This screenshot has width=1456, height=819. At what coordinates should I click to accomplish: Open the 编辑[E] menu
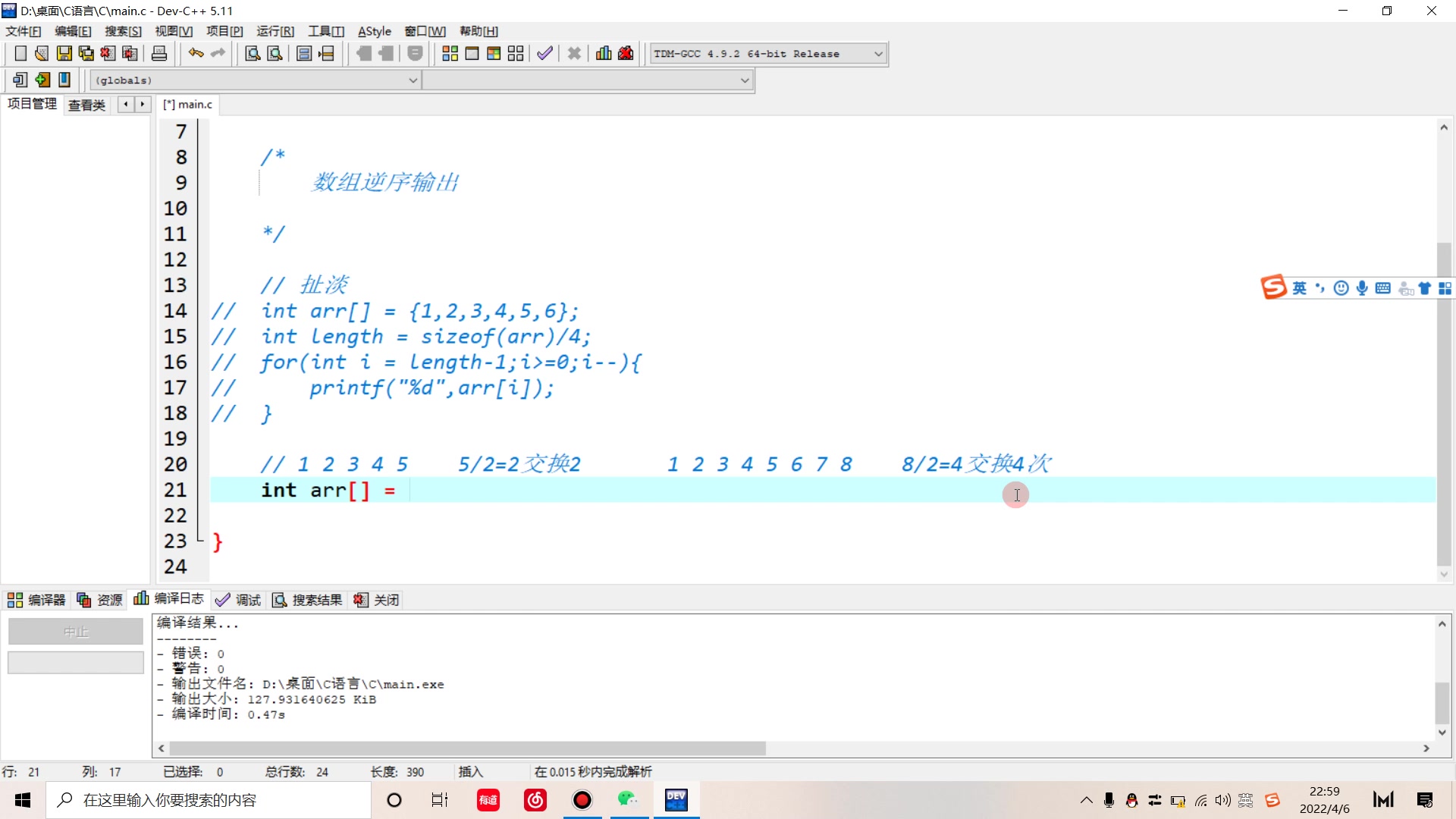pyautogui.click(x=73, y=31)
